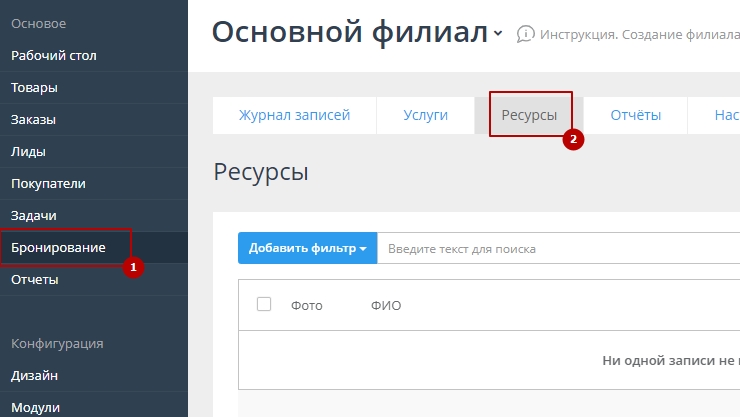
Task: Select Задачи in the sidebar
Action: coord(33,215)
